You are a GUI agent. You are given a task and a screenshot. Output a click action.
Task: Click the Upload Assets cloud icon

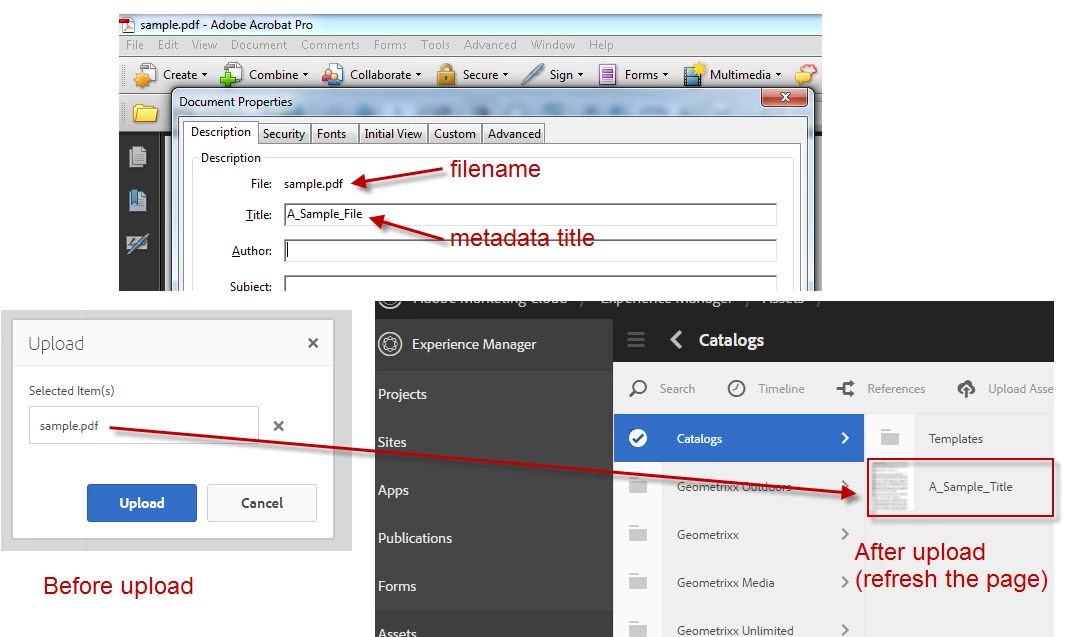[967, 388]
